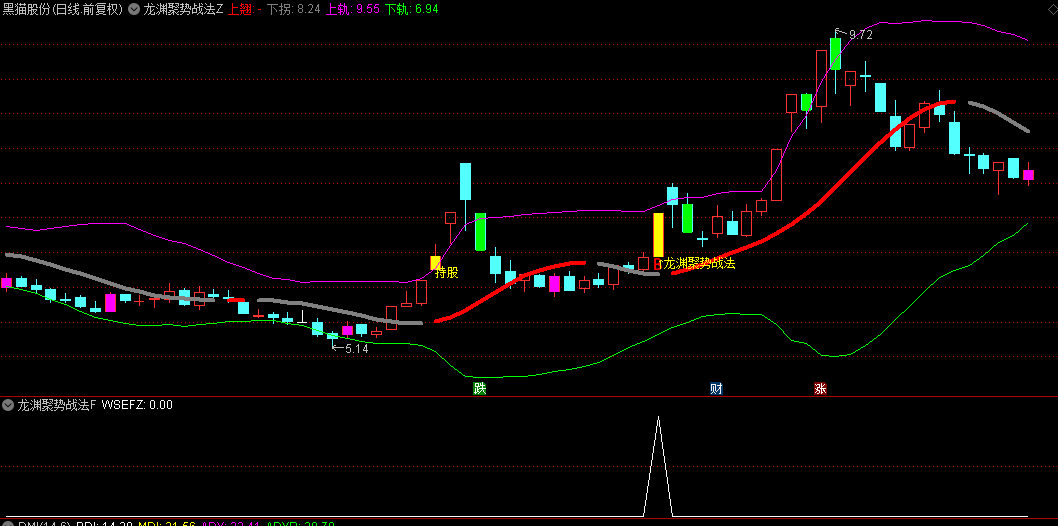Viewport: 1058px width, 526px height.
Task: Click the yellow 龙渊聚势战法 signal label
Action: pyautogui.click(x=698, y=264)
